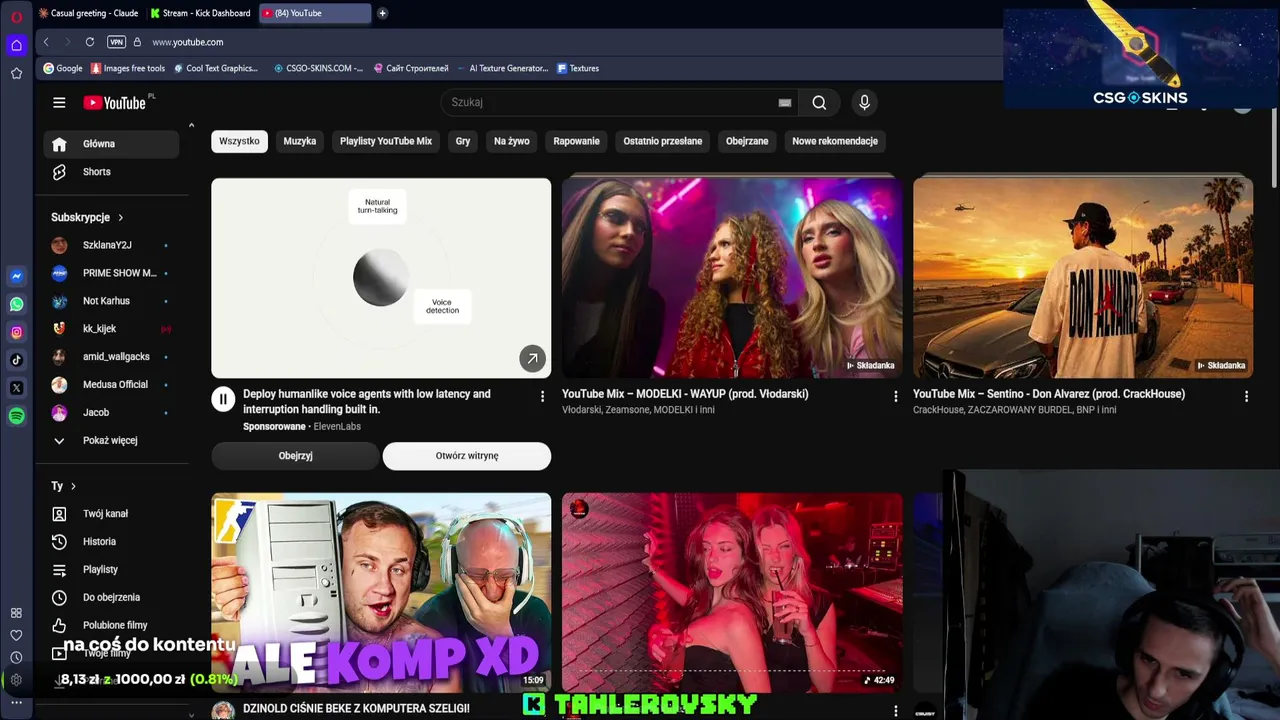This screenshot has width=1280, height=720.
Task: Open the CSGO-SKINS.COM bookmark
Action: [318, 68]
